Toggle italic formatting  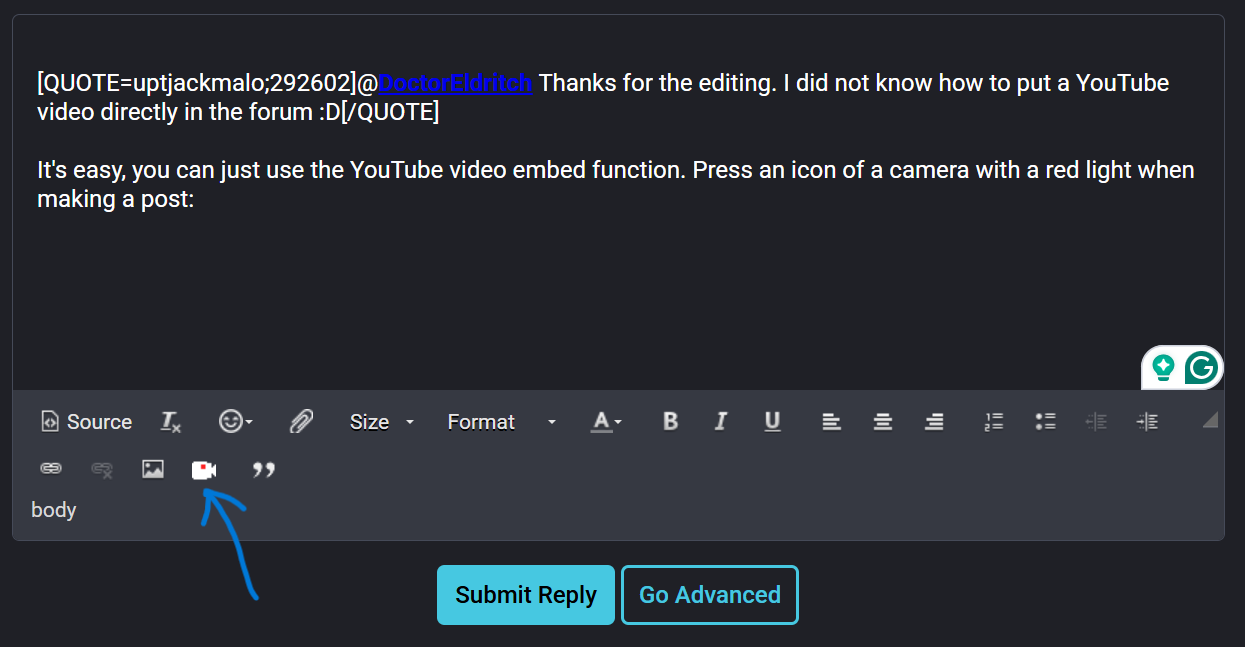pos(721,422)
